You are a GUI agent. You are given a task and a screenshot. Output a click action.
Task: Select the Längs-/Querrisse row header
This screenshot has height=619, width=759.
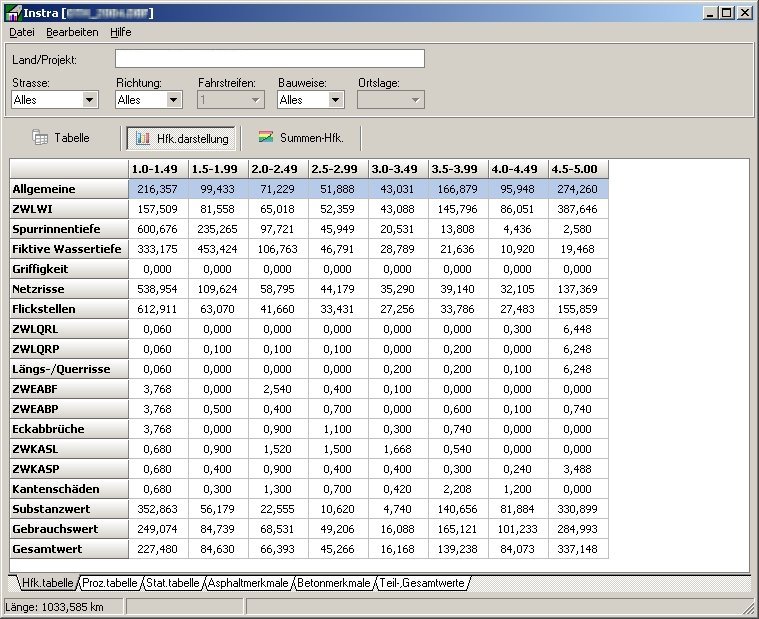point(69,369)
